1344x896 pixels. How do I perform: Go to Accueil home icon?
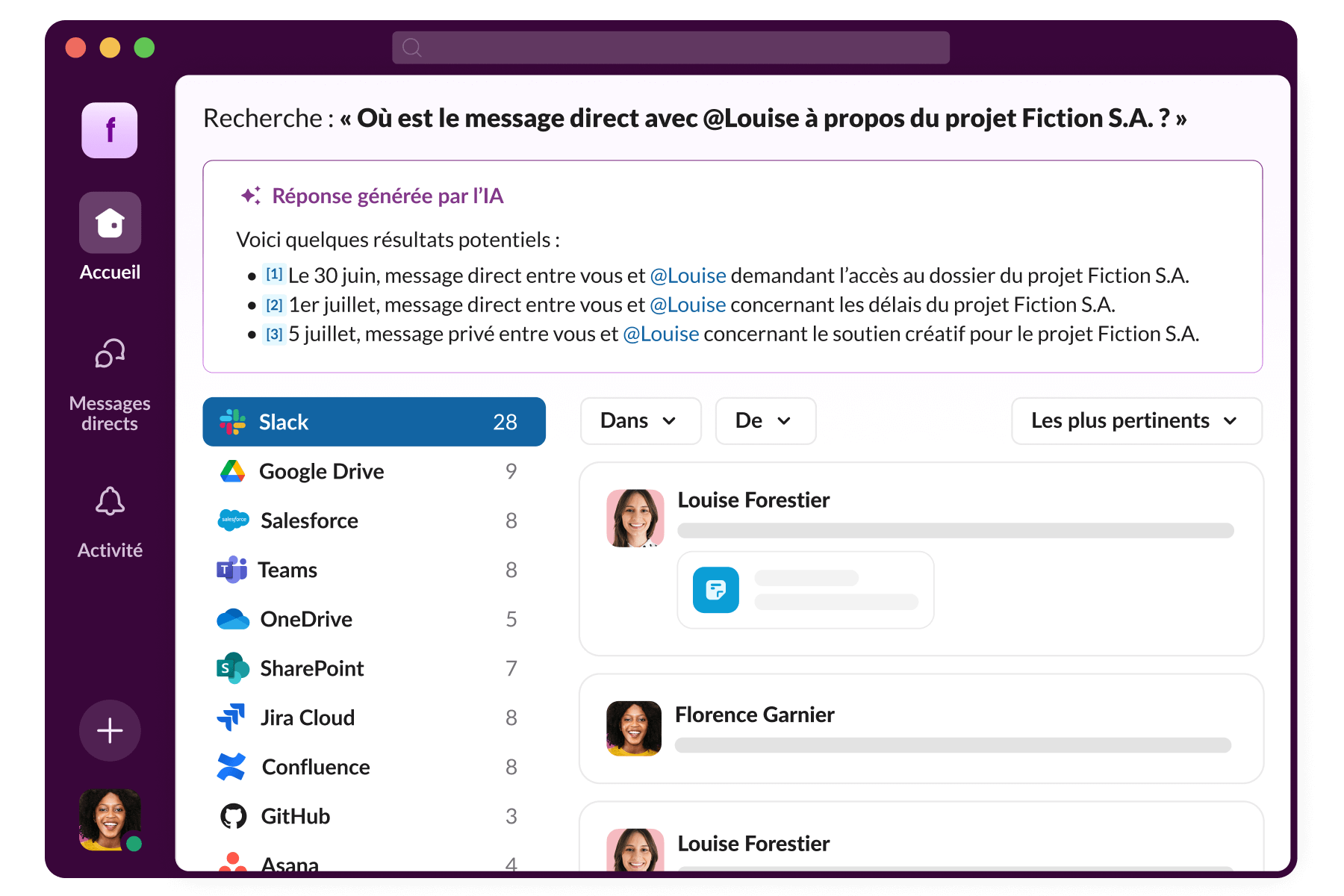pos(110,223)
